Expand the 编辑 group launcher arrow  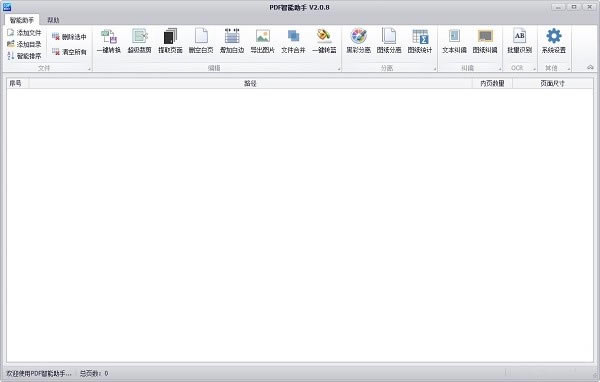[339, 69]
